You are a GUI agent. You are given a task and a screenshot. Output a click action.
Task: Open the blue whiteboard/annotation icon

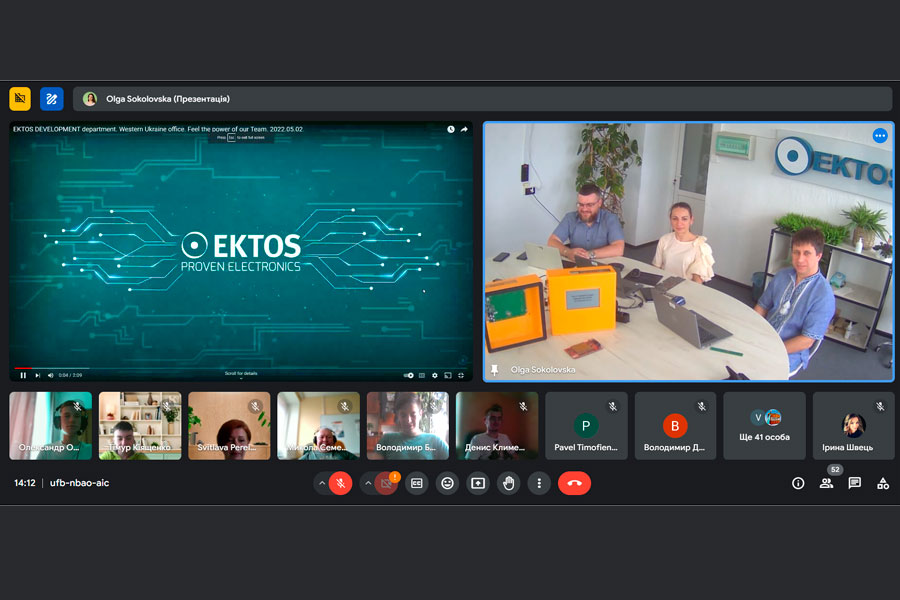[52, 99]
